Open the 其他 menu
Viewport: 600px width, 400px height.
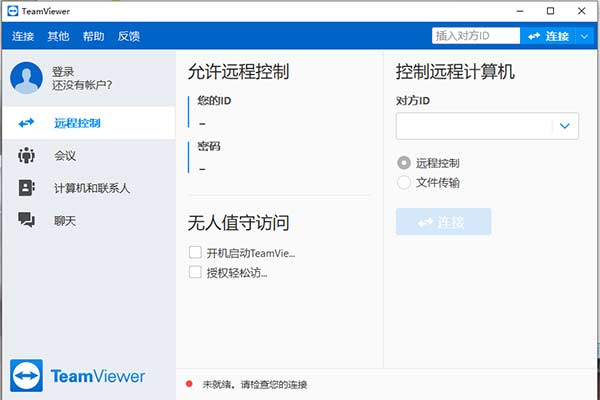[58, 36]
